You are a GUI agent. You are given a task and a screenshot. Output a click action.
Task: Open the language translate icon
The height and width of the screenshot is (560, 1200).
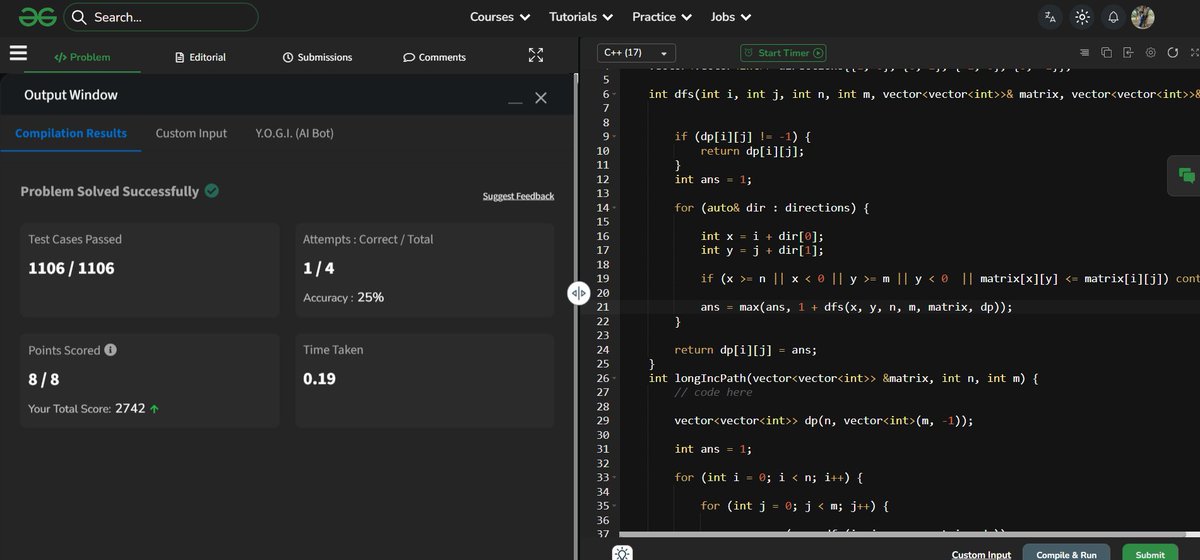[1049, 17]
